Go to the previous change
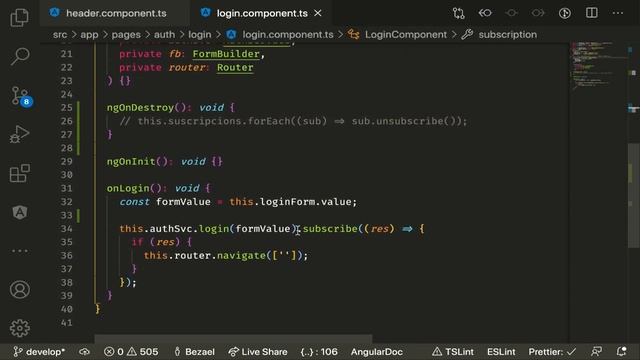 pyautogui.click(x=485, y=13)
